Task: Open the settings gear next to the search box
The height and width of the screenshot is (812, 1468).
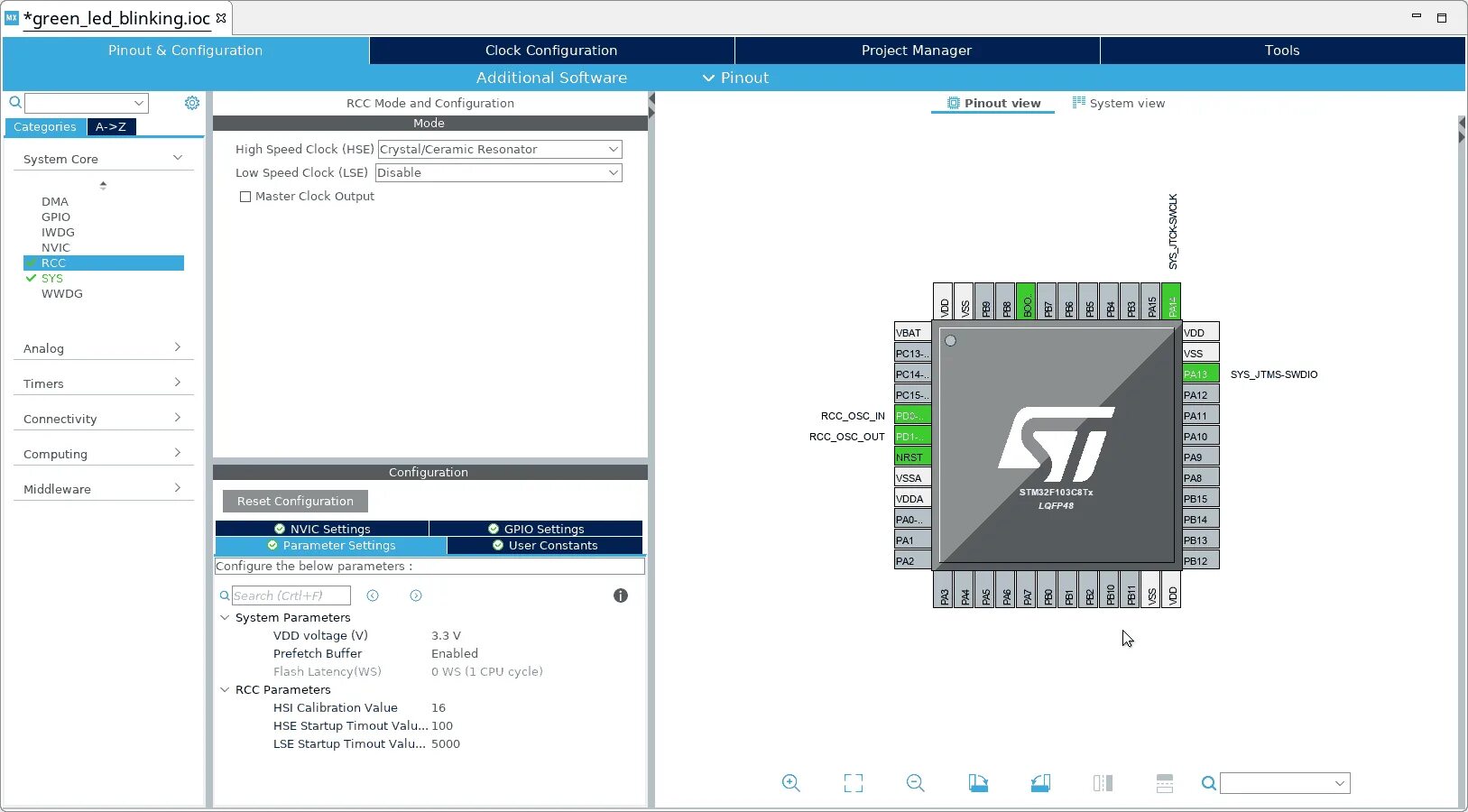Action: point(192,103)
